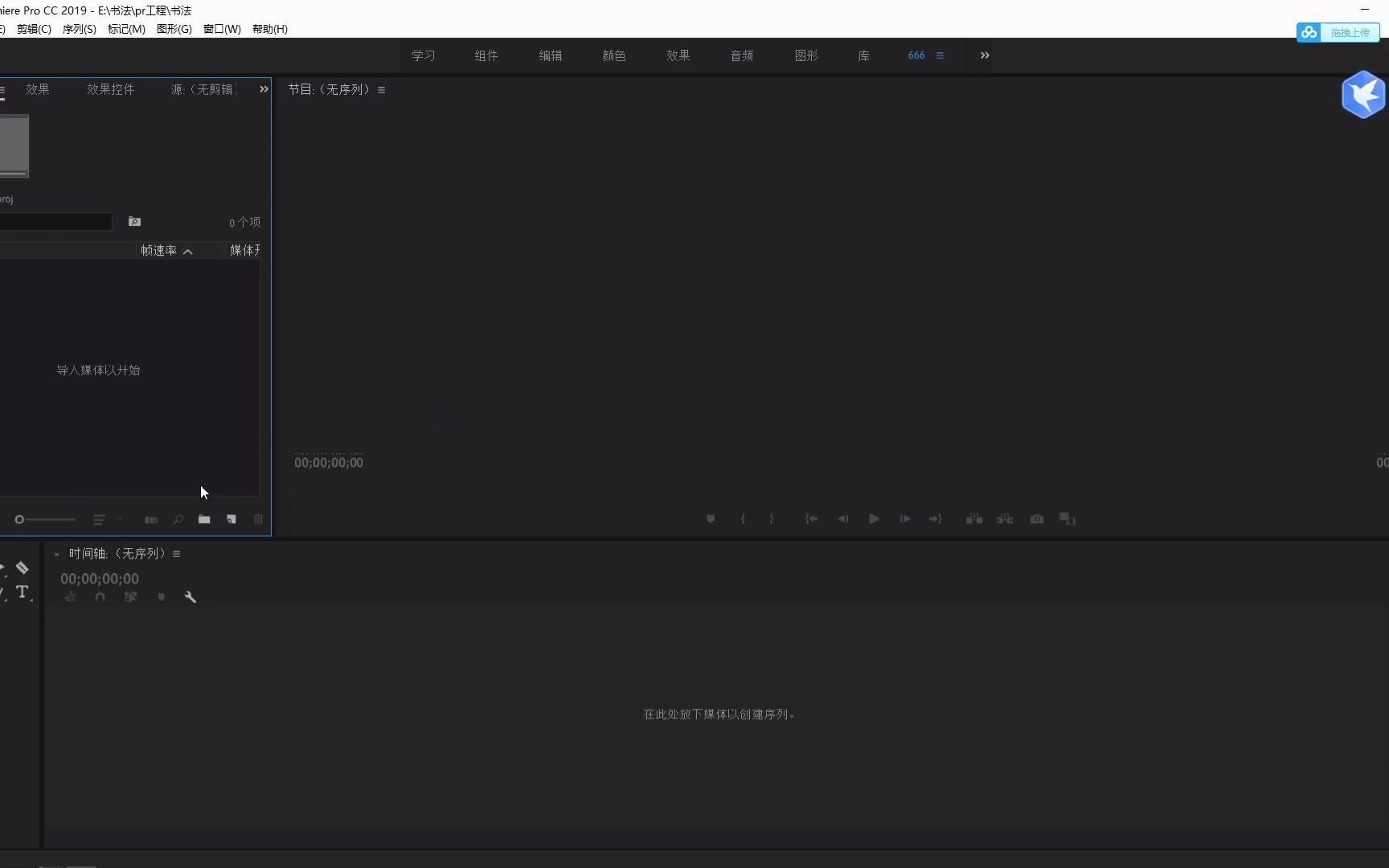Click the Find magnifier icon in Project panel
This screenshot has height=868, width=1389.
pyautogui.click(x=178, y=520)
